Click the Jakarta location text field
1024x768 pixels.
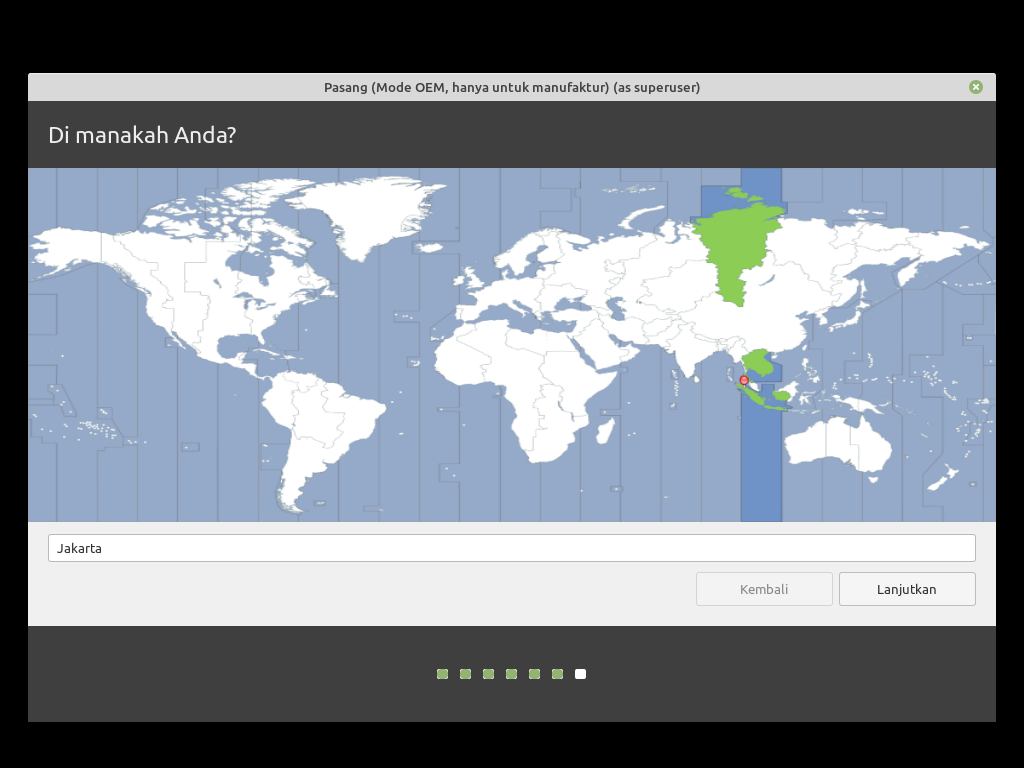pos(512,548)
